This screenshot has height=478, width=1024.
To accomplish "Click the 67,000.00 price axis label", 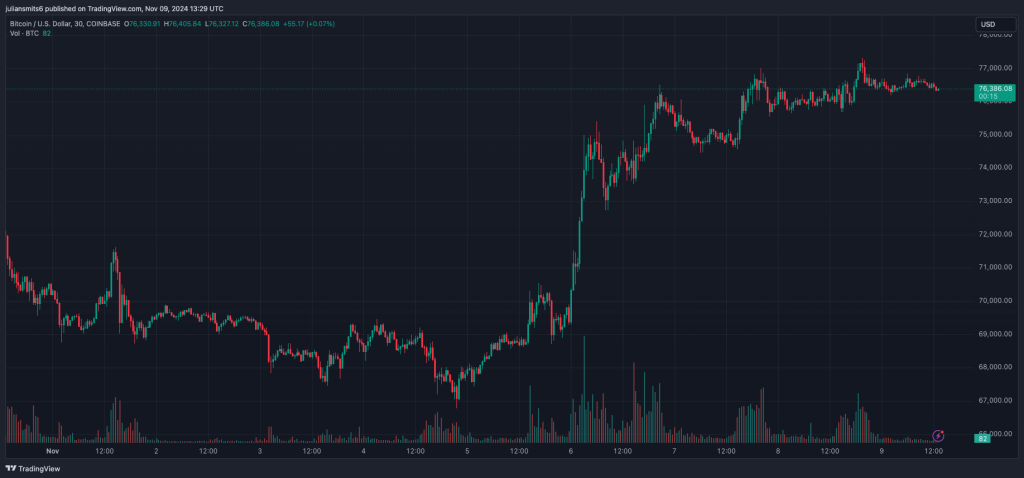I will click(x=995, y=400).
